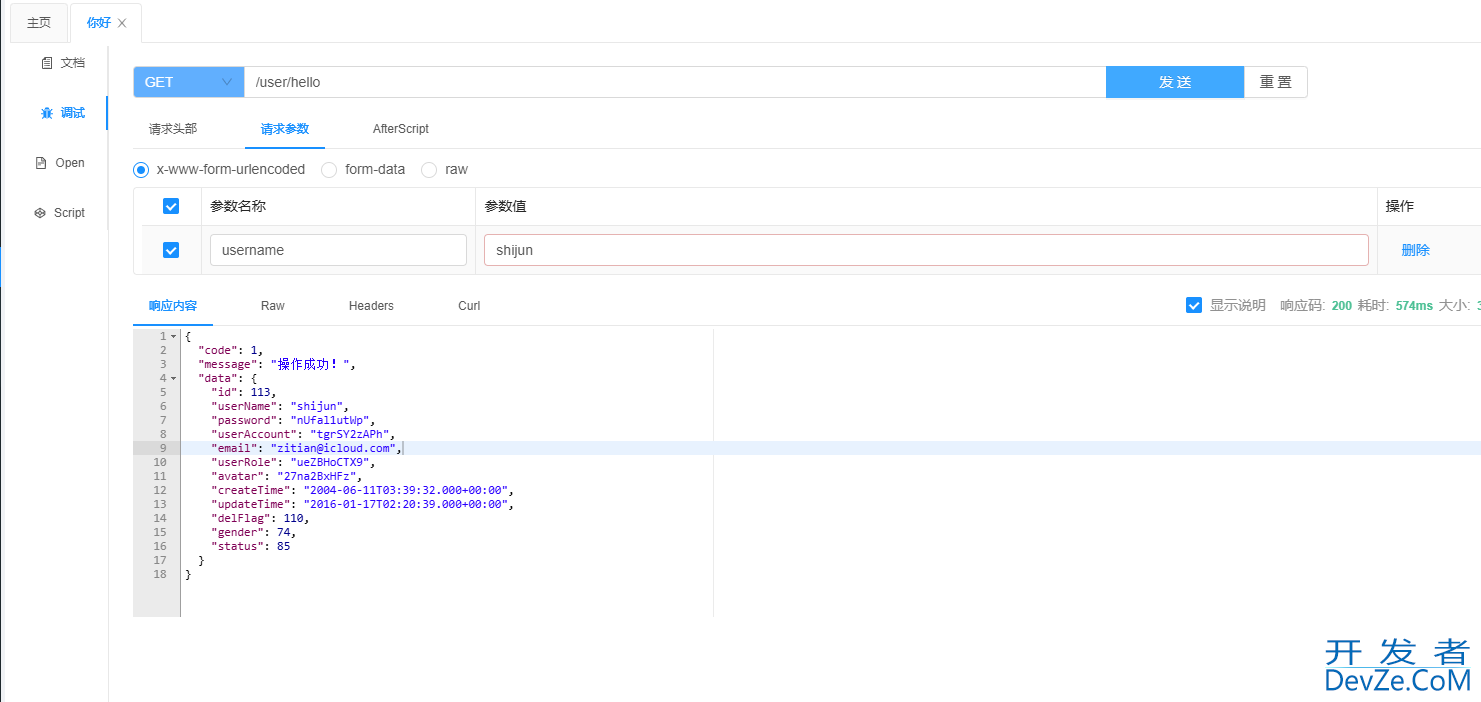The height and width of the screenshot is (702, 1481).
Task: Click the 重置 reset button
Action: point(1276,82)
